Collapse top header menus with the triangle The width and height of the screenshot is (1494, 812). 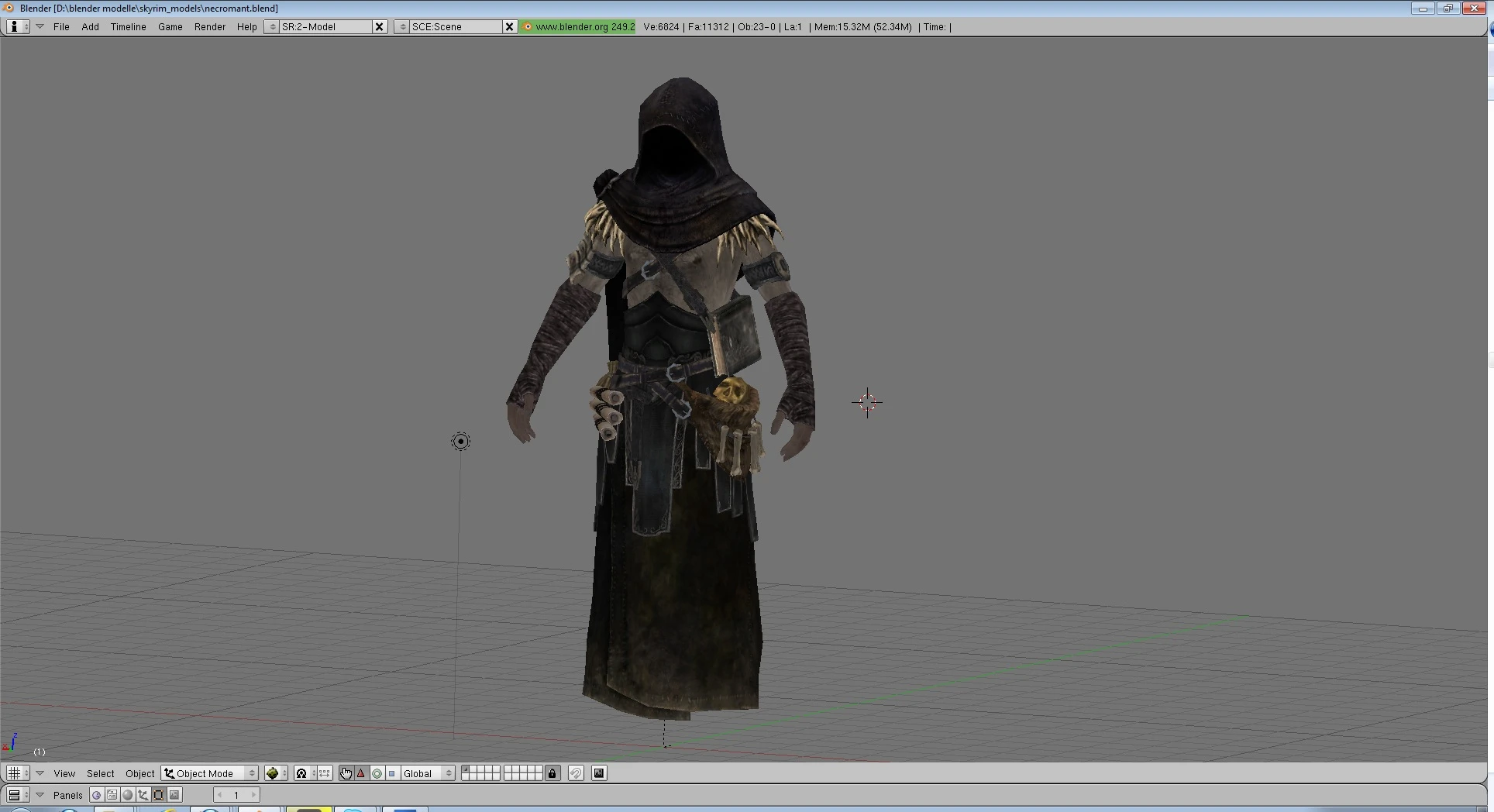click(40, 26)
